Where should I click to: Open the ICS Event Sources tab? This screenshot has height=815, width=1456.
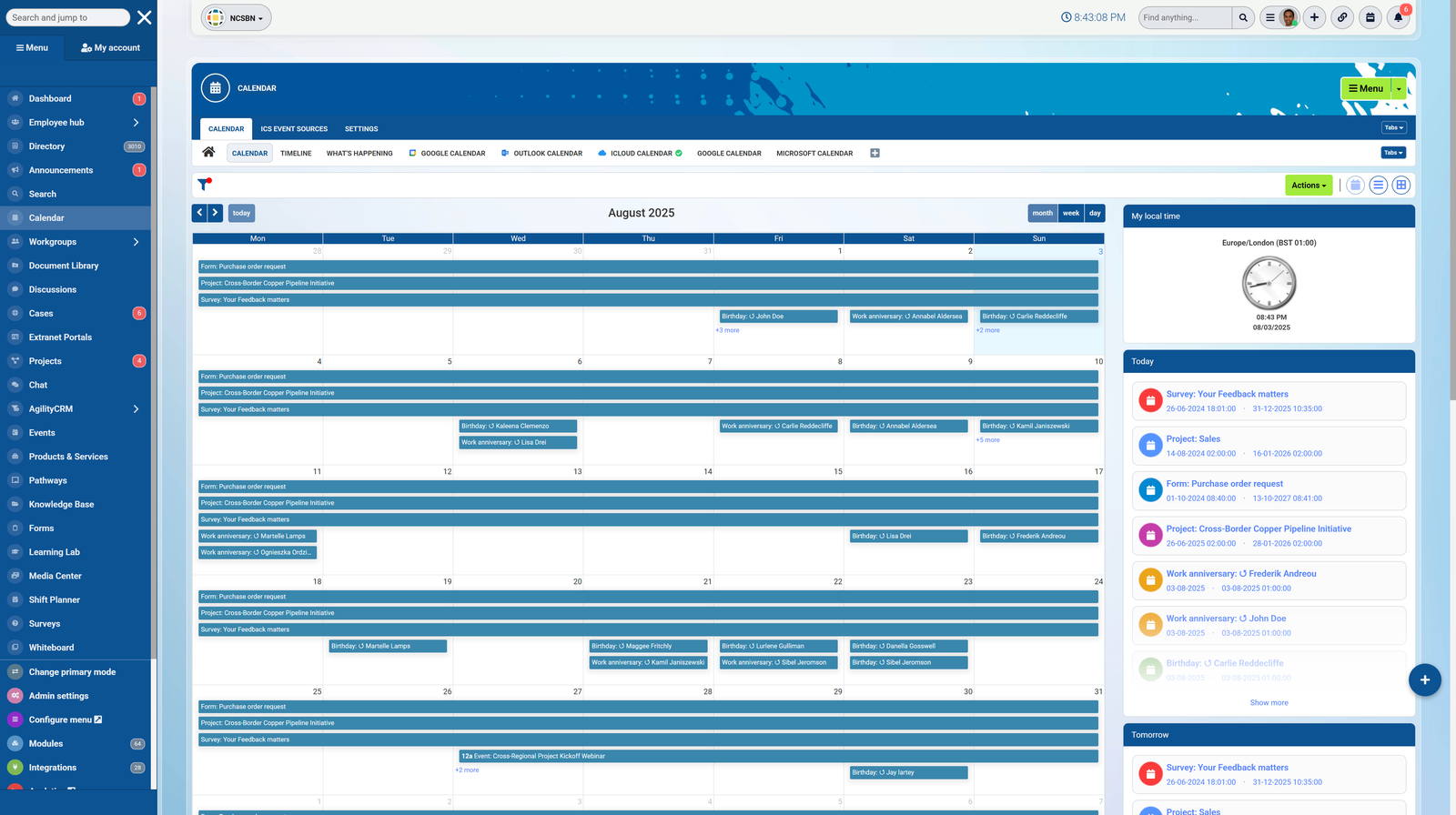point(294,129)
